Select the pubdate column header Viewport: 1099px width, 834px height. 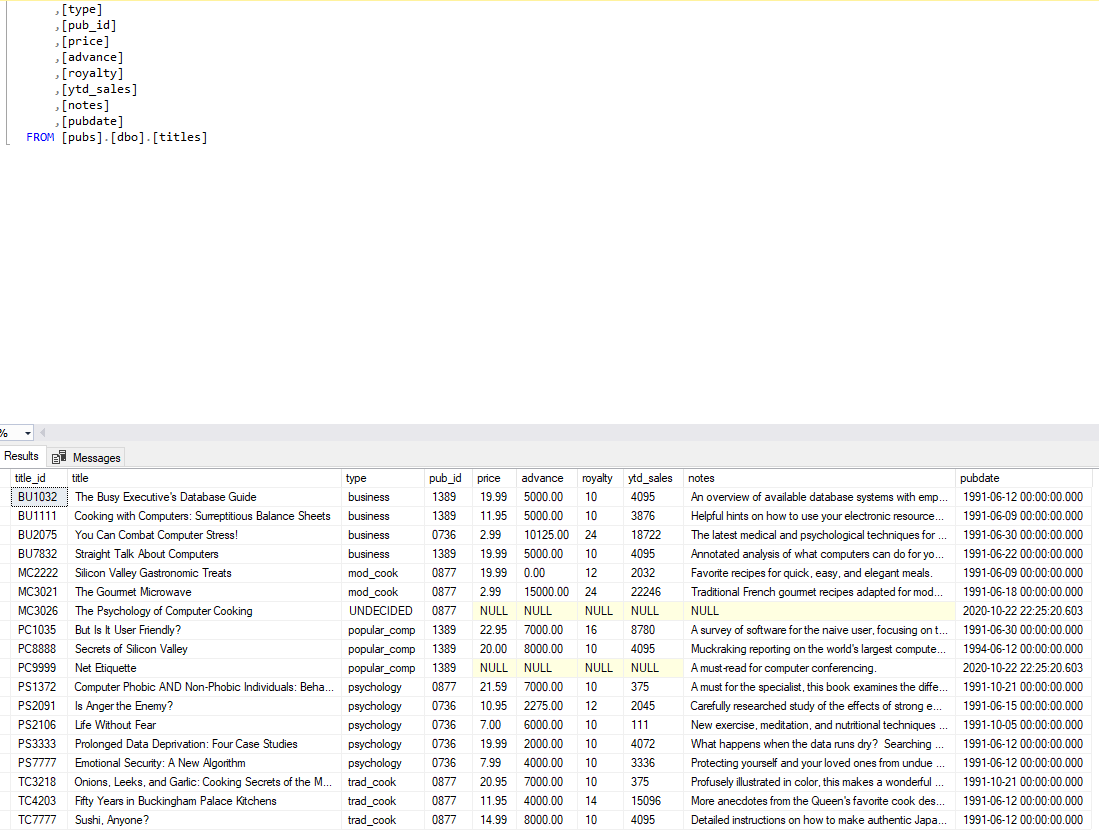pyautogui.click(x=1024, y=478)
